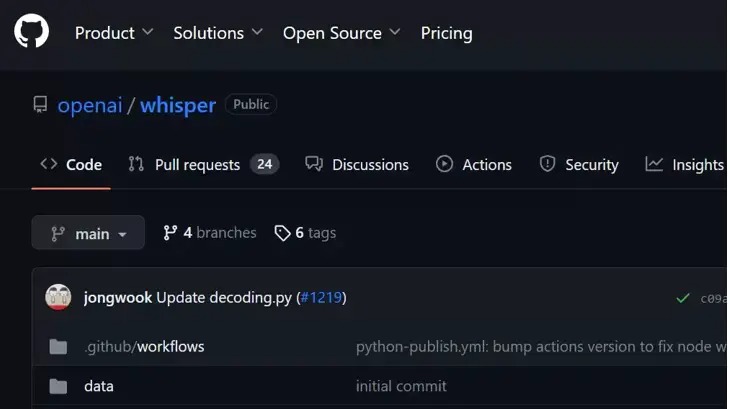
Task: Click the repository book icon
Action: coord(41,104)
